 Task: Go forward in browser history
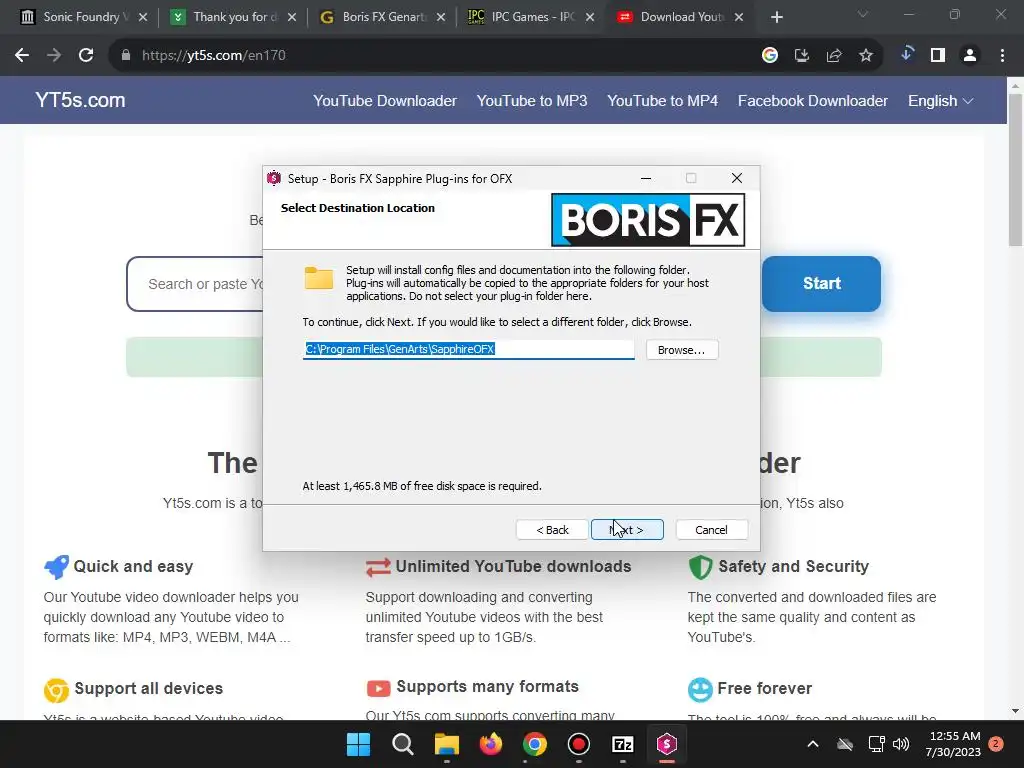(54, 56)
